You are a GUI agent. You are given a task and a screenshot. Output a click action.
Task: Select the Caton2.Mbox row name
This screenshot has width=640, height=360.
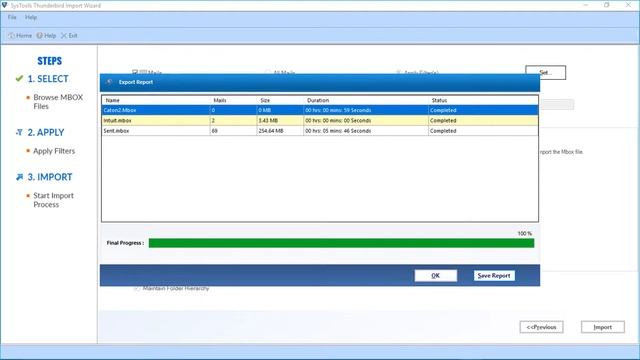point(120,110)
